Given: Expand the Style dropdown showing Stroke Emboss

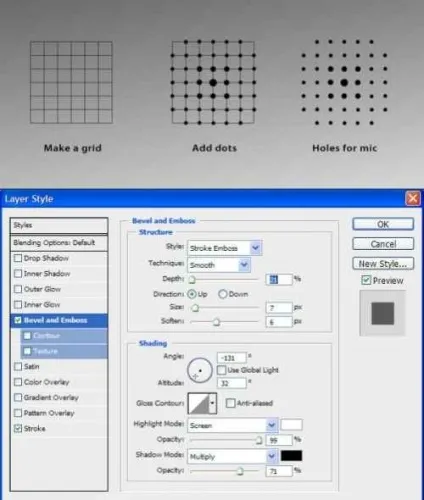Looking at the screenshot, I should (x=225, y=248).
